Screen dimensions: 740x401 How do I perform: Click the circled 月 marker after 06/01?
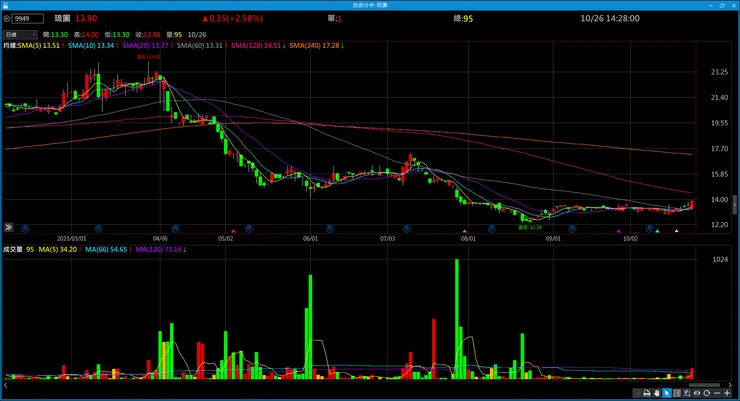click(329, 228)
